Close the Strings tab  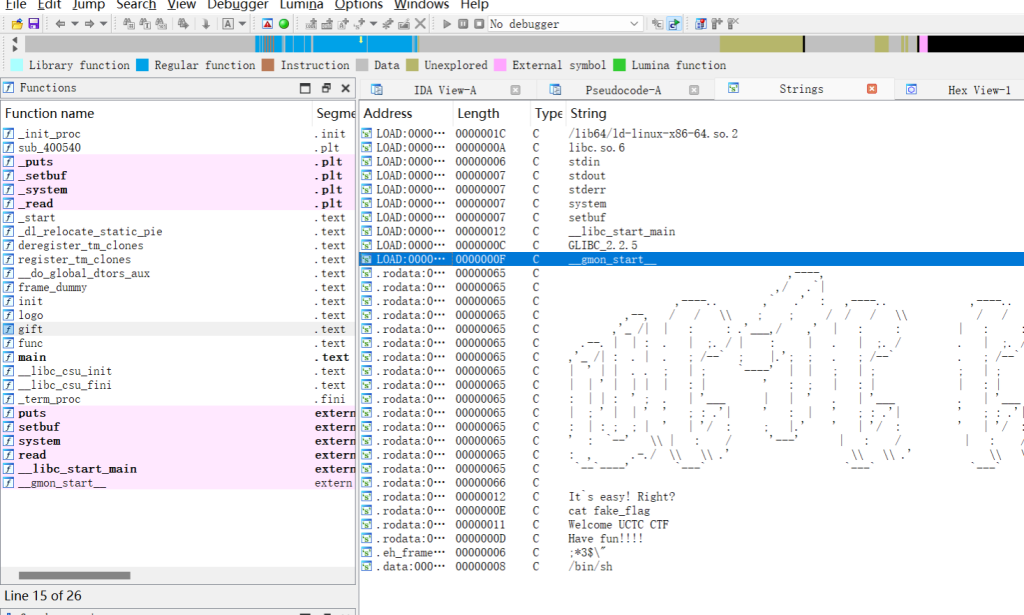click(x=871, y=89)
